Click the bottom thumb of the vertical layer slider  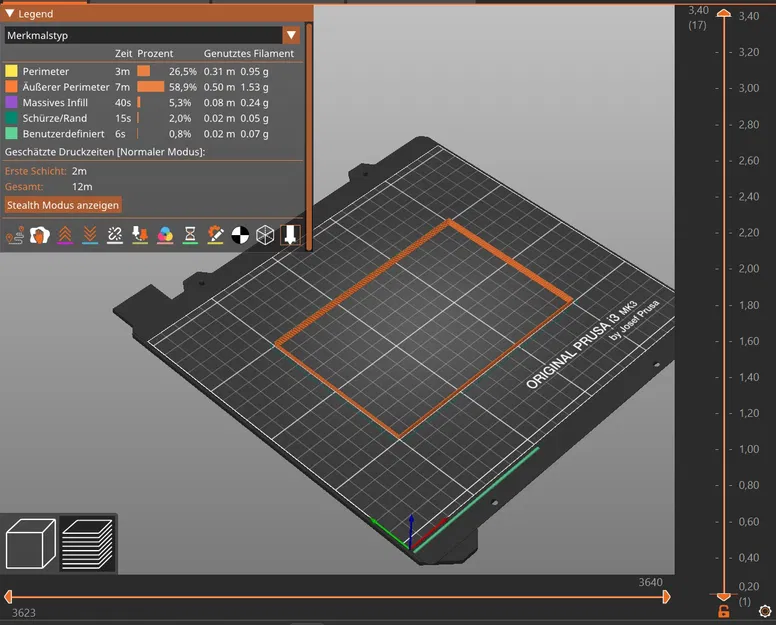click(x=723, y=596)
